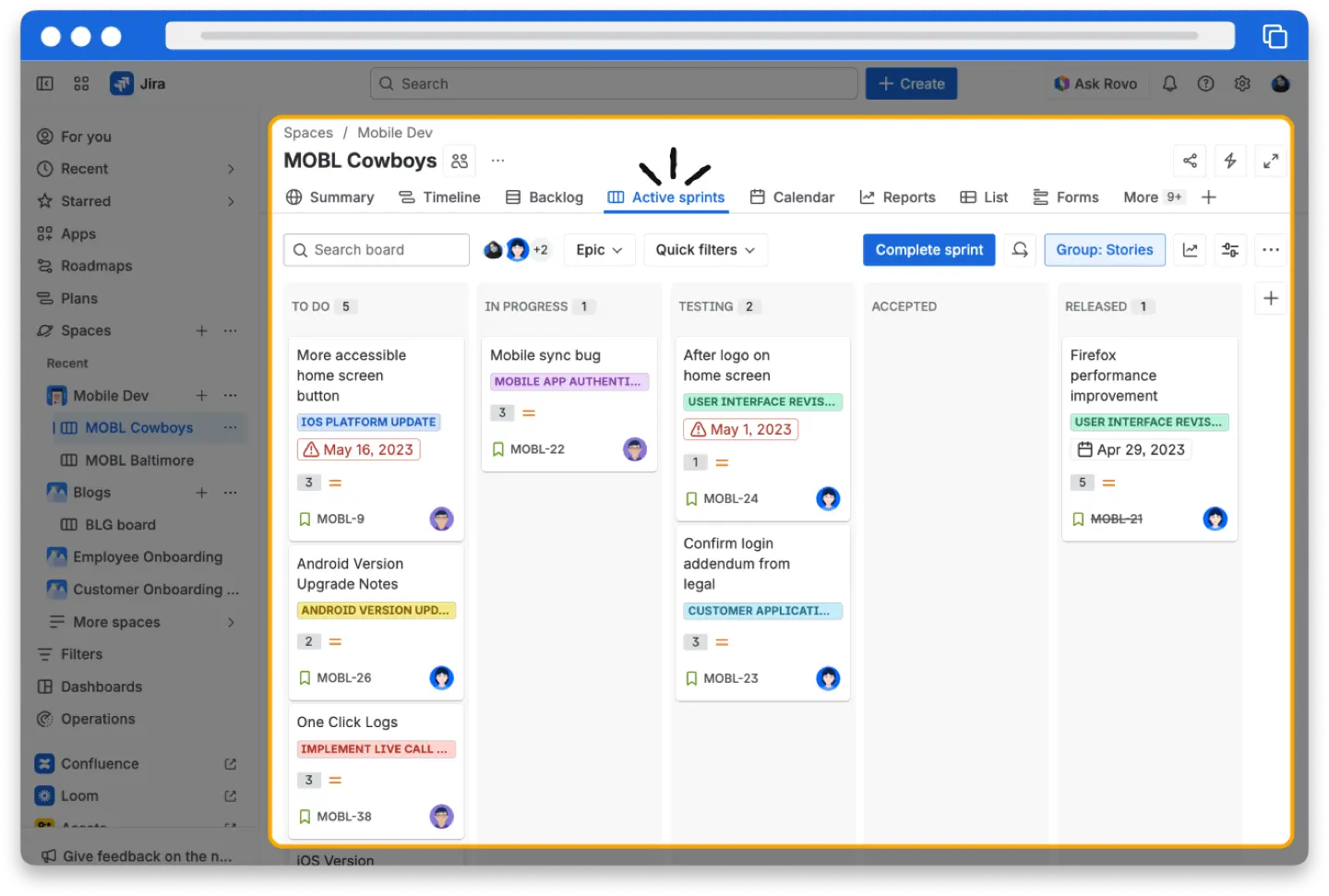1329x896 pixels.
Task: Filter board by second assignee avatar
Action: tap(517, 250)
